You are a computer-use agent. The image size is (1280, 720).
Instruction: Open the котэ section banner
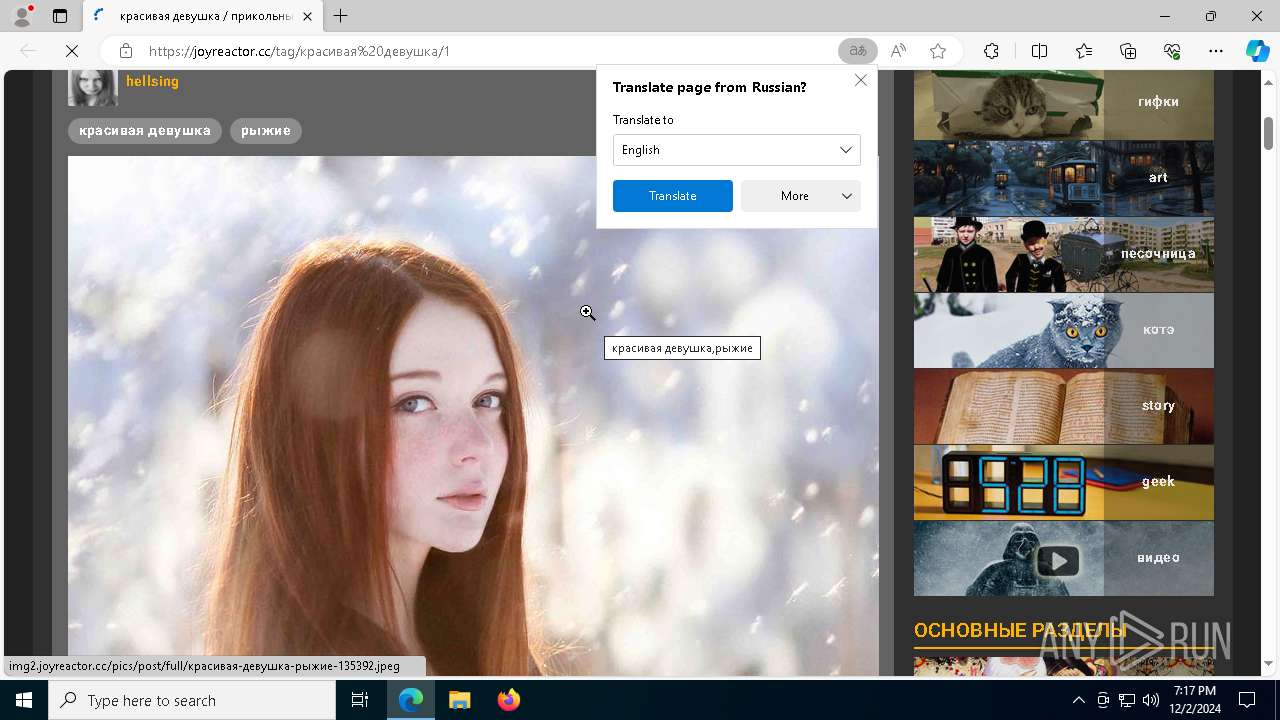(x=1064, y=330)
